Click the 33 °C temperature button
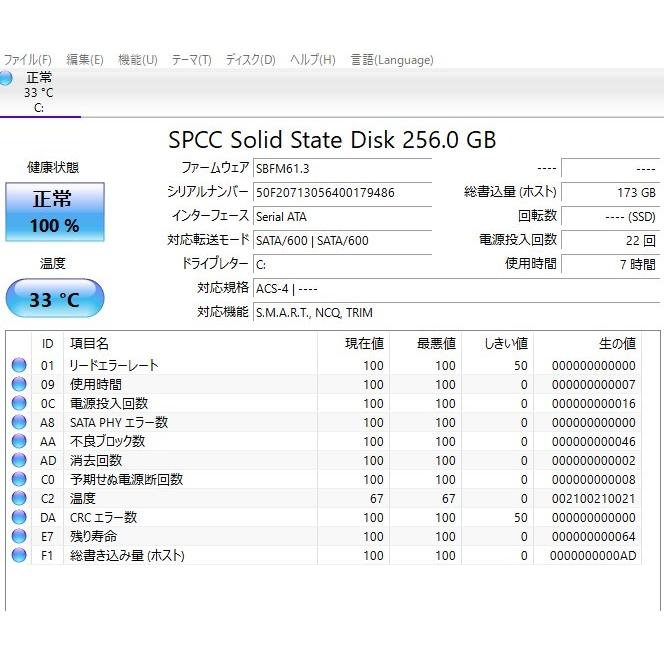 53,299
